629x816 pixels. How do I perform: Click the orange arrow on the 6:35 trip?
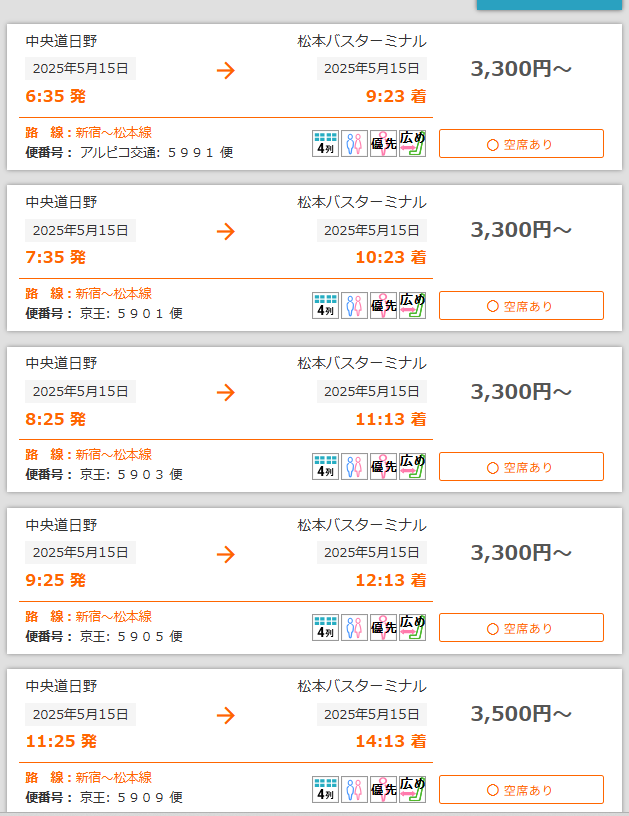point(226,70)
